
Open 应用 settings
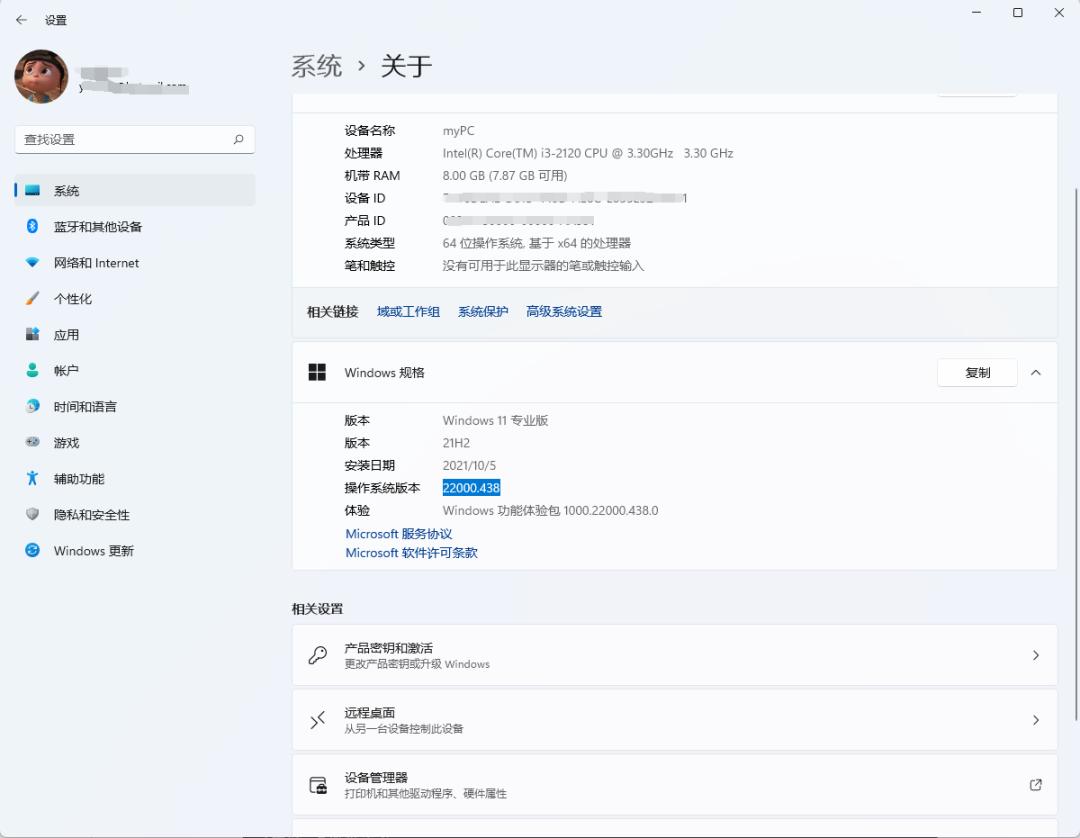[135, 335]
